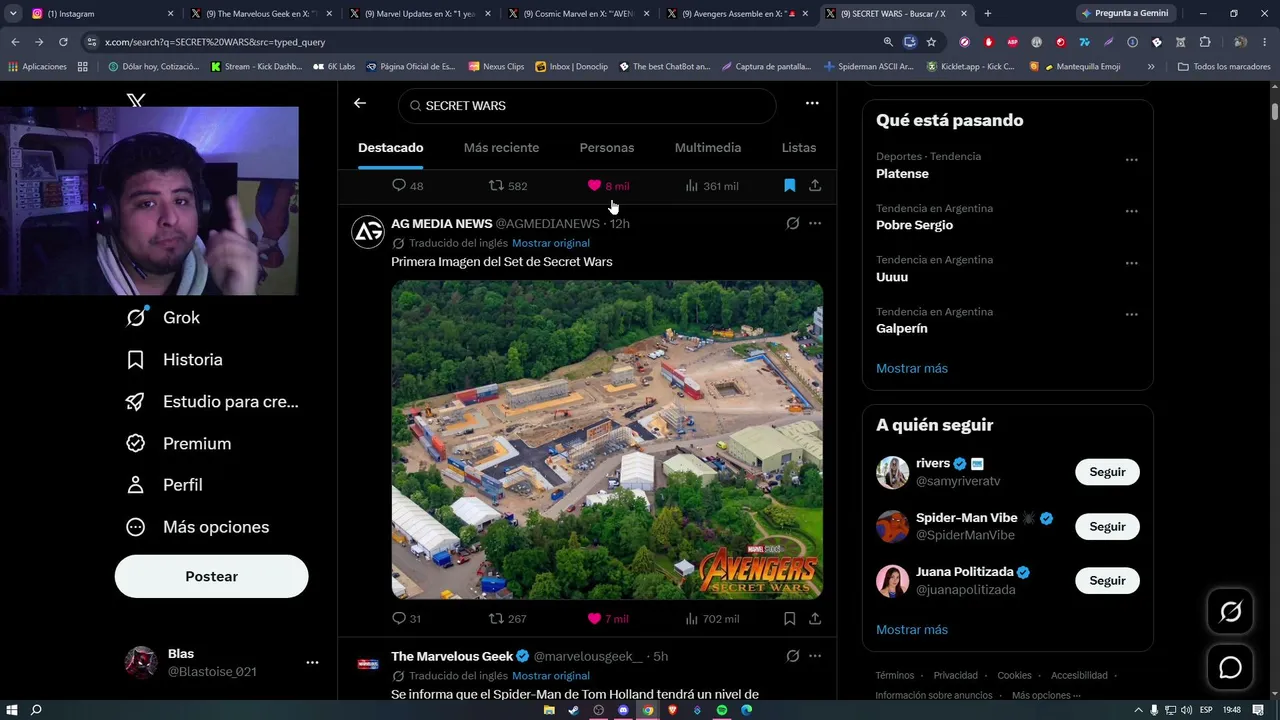Open view stats showing 361 mil

point(711,186)
